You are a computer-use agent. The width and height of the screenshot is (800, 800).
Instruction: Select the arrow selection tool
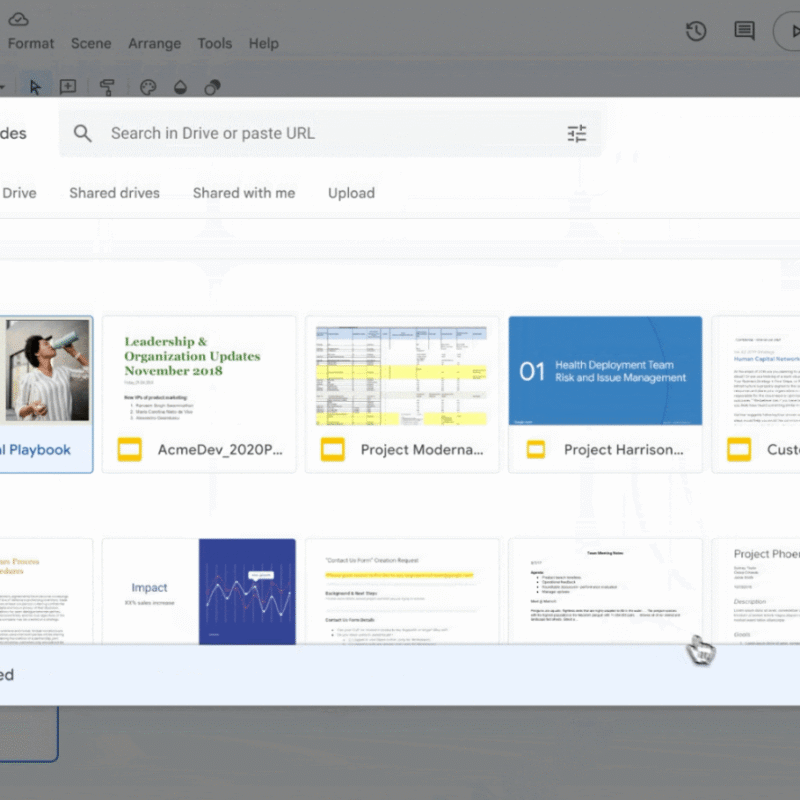[35, 87]
